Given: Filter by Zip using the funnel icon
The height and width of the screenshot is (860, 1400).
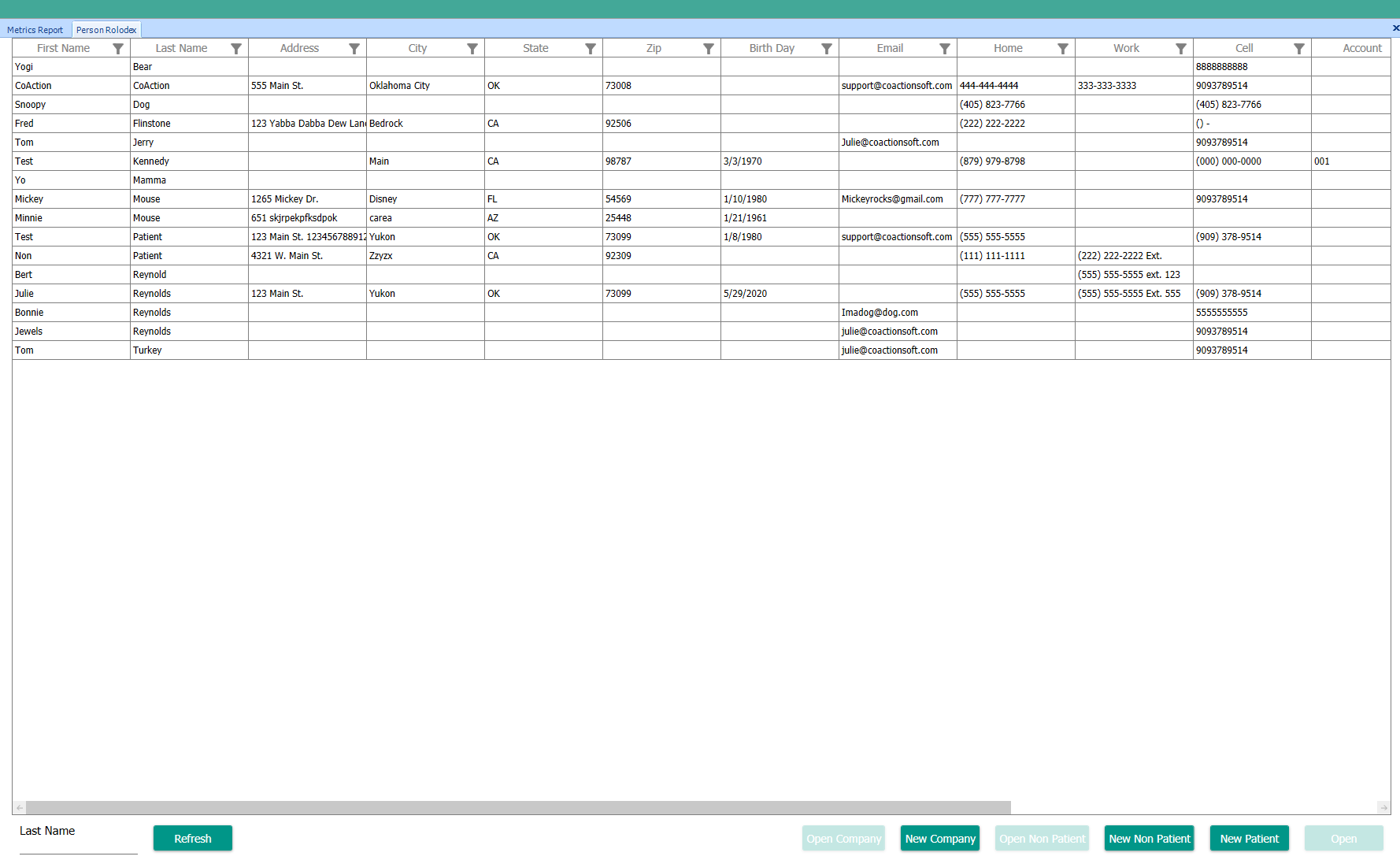Looking at the screenshot, I should 709,49.
